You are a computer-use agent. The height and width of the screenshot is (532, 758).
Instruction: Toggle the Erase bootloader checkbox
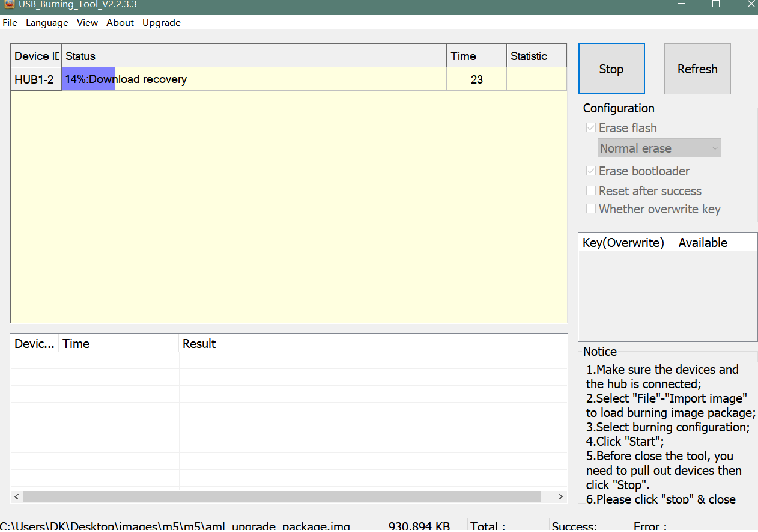coord(590,171)
